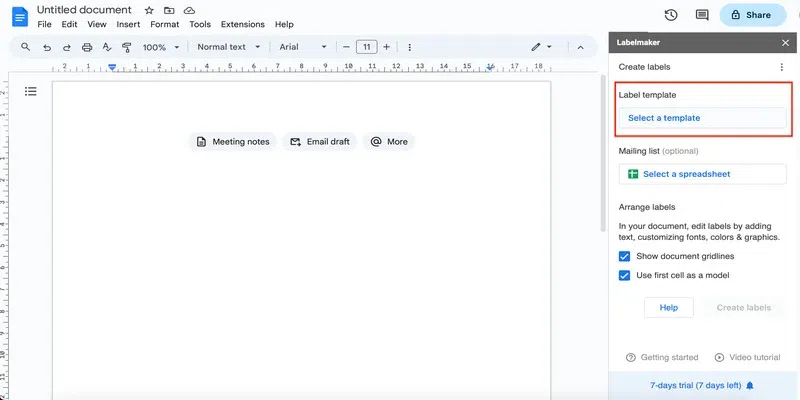Viewport: 800px width, 400px height.
Task: Show the document outline
Action: [31, 91]
